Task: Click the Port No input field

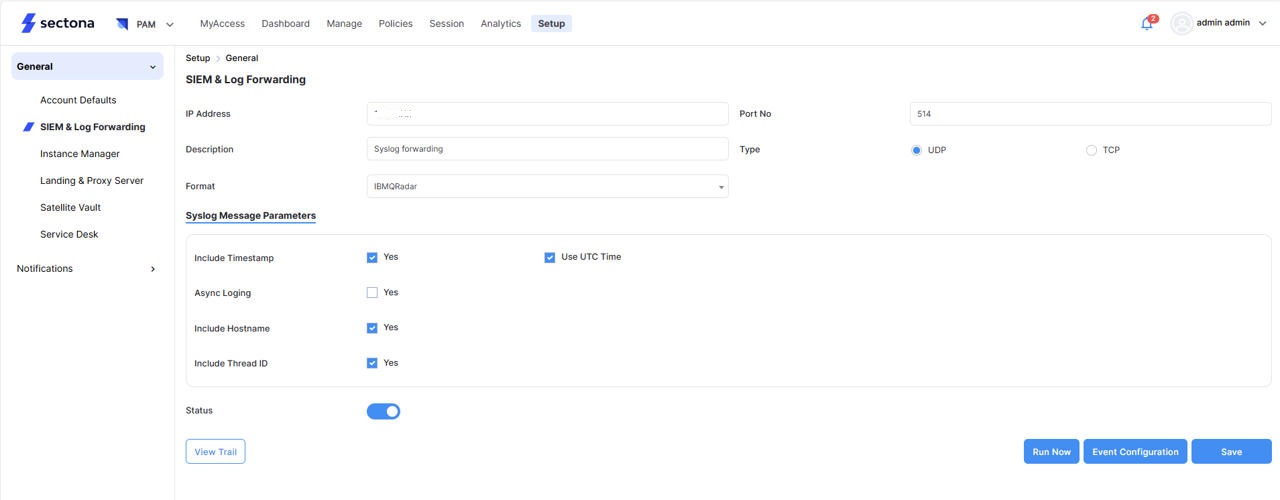Action: point(1090,114)
